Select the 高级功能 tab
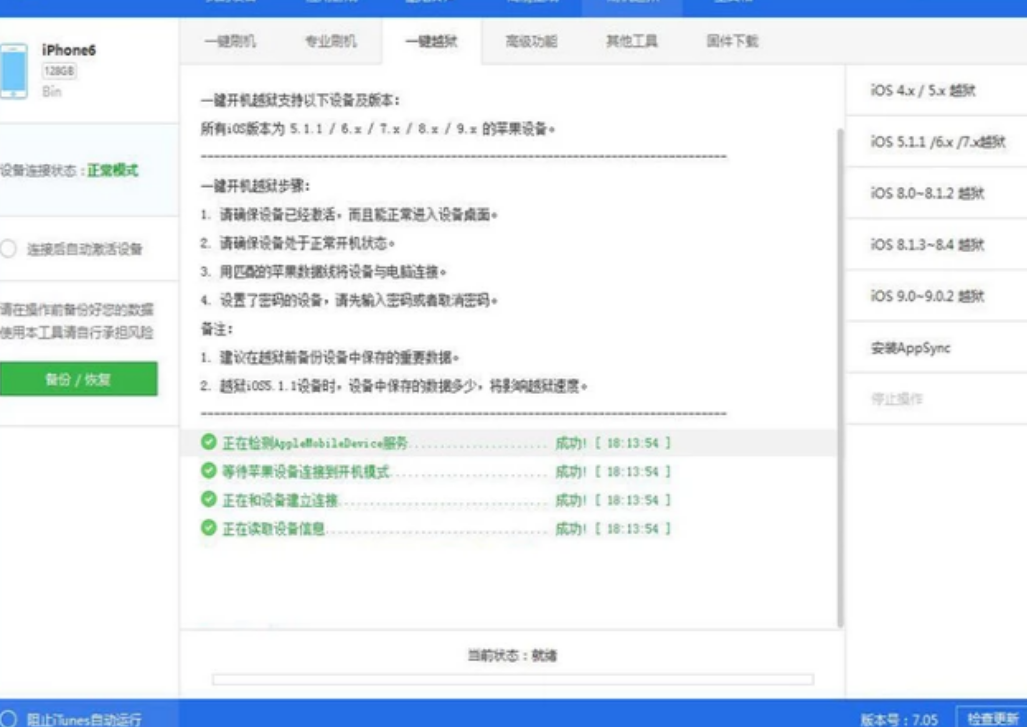 pyautogui.click(x=531, y=42)
